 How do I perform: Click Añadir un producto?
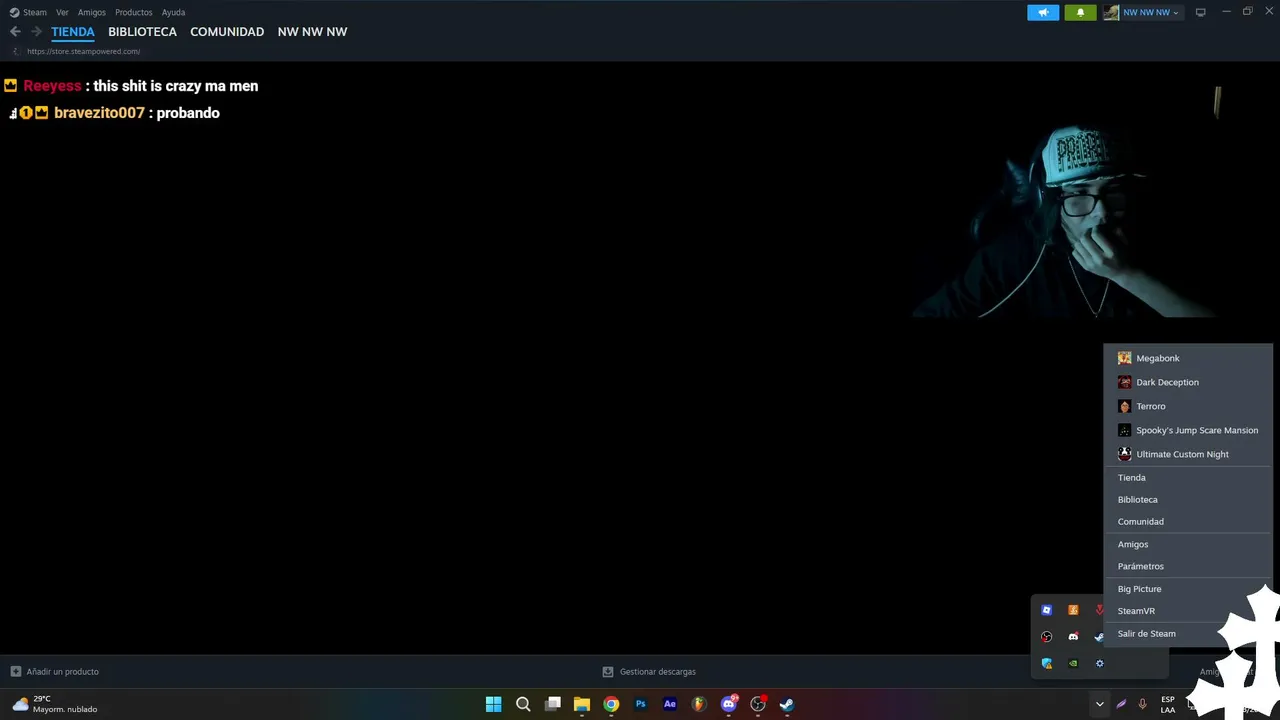55,672
